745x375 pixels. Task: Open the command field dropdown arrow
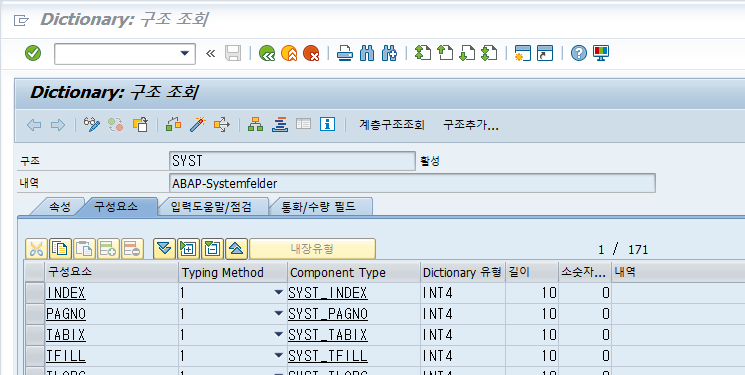pos(185,53)
